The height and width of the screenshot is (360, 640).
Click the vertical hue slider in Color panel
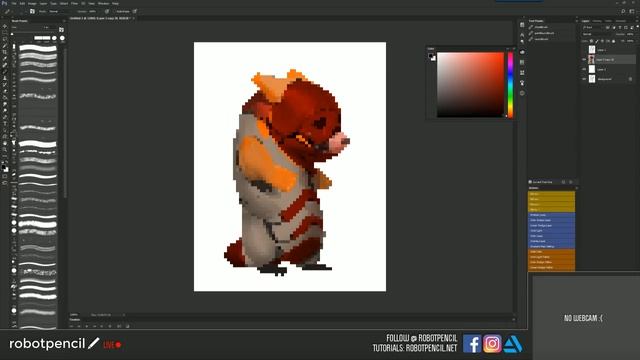(510, 84)
